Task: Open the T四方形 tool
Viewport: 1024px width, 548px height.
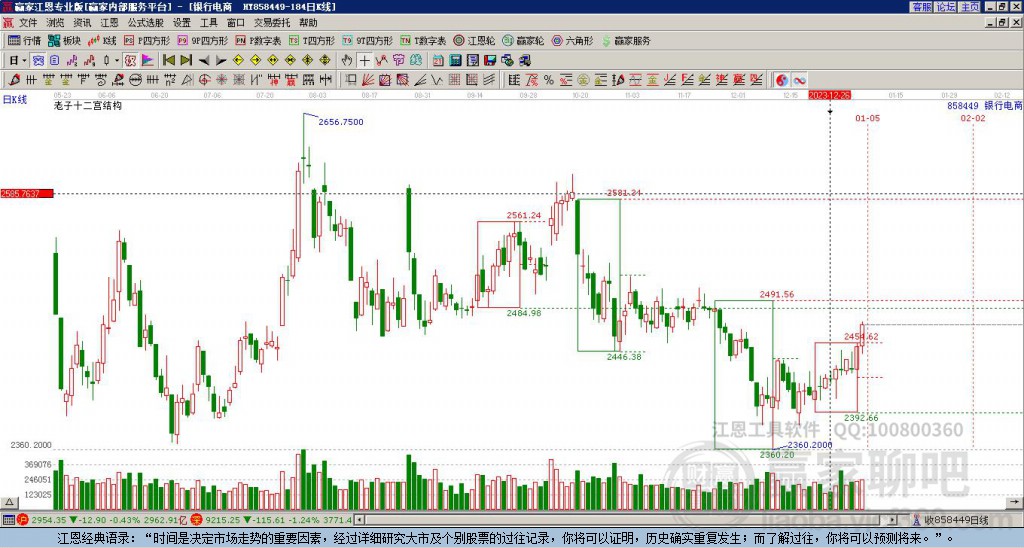Action: (312, 40)
